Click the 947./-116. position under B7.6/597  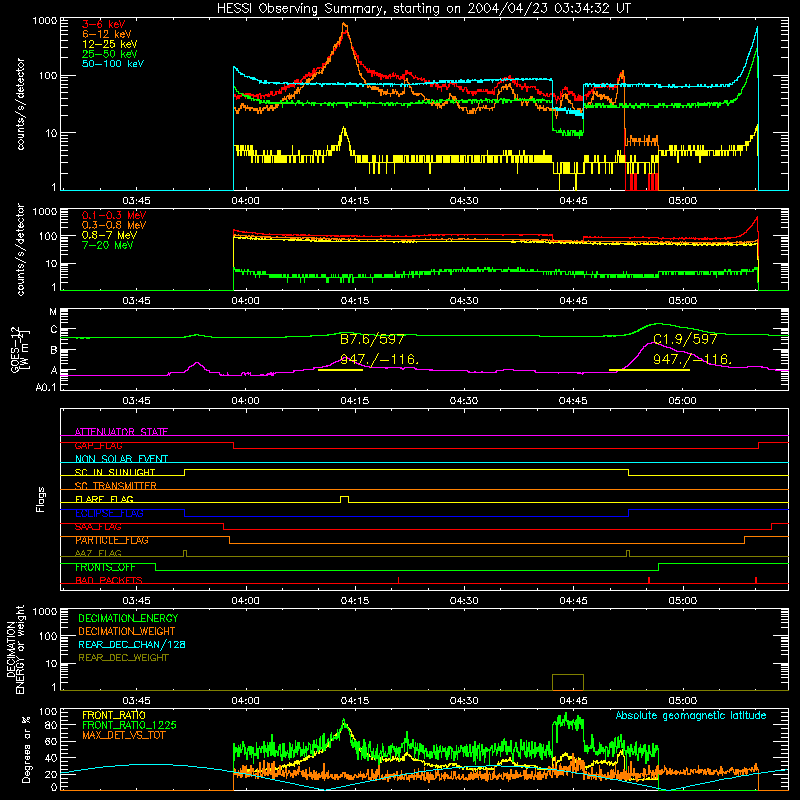[x=380, y=360]
